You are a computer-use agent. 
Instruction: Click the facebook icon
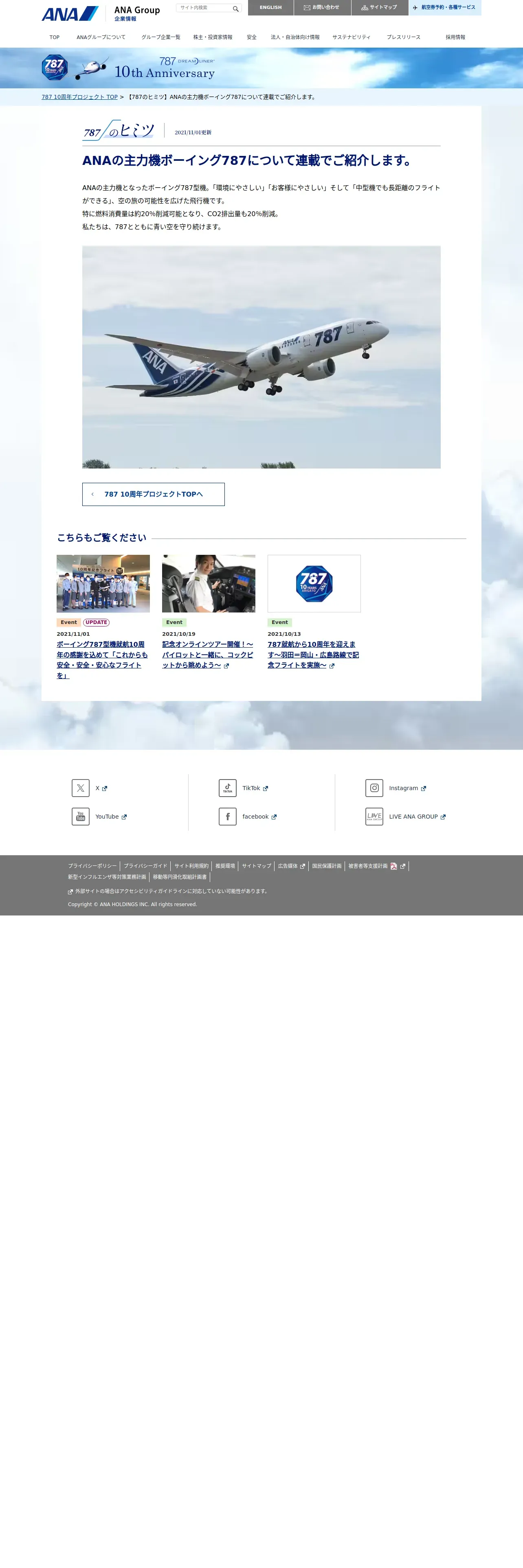tap(228, 816)
